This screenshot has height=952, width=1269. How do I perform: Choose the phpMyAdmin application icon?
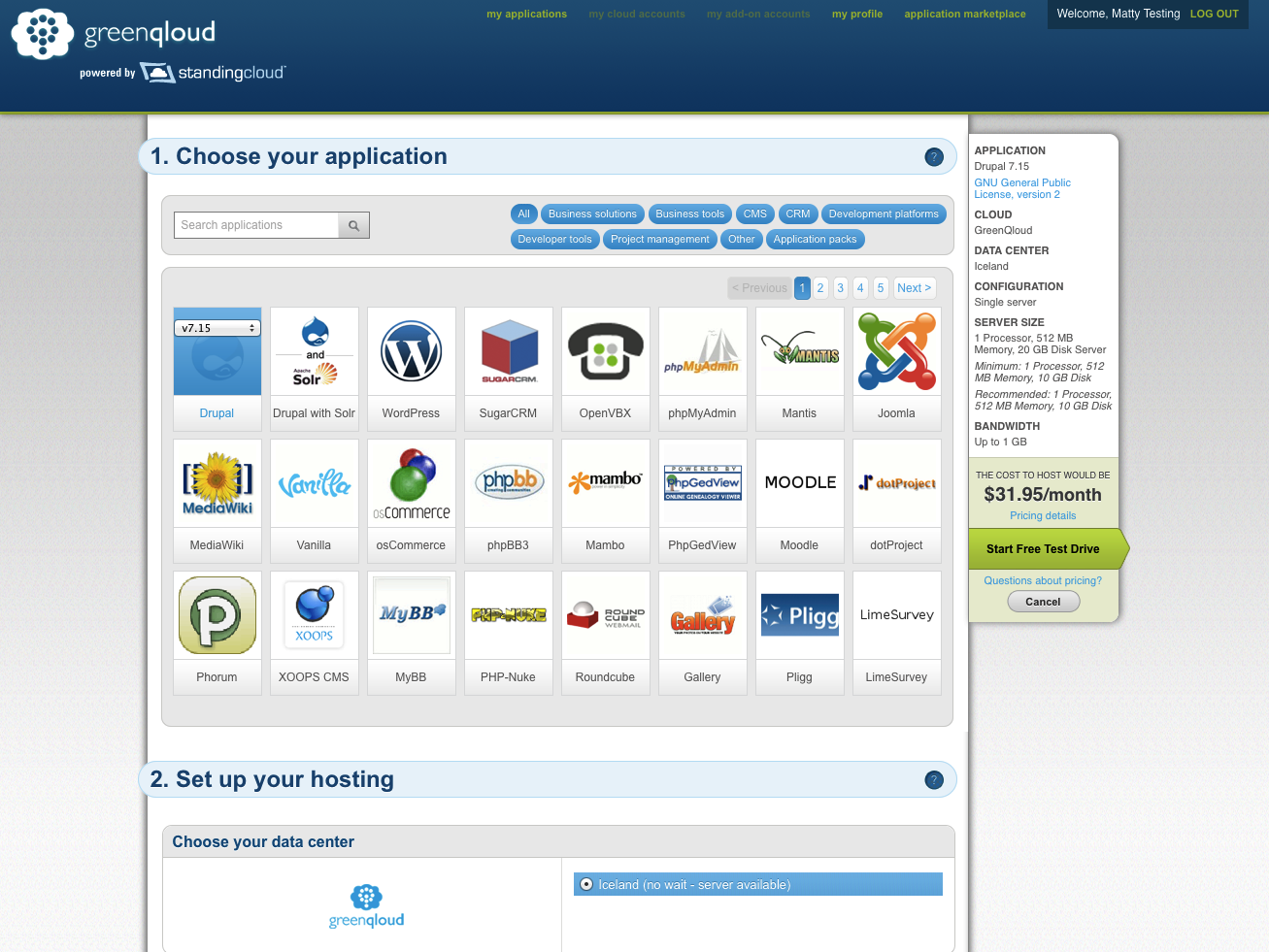click(703, 351)
